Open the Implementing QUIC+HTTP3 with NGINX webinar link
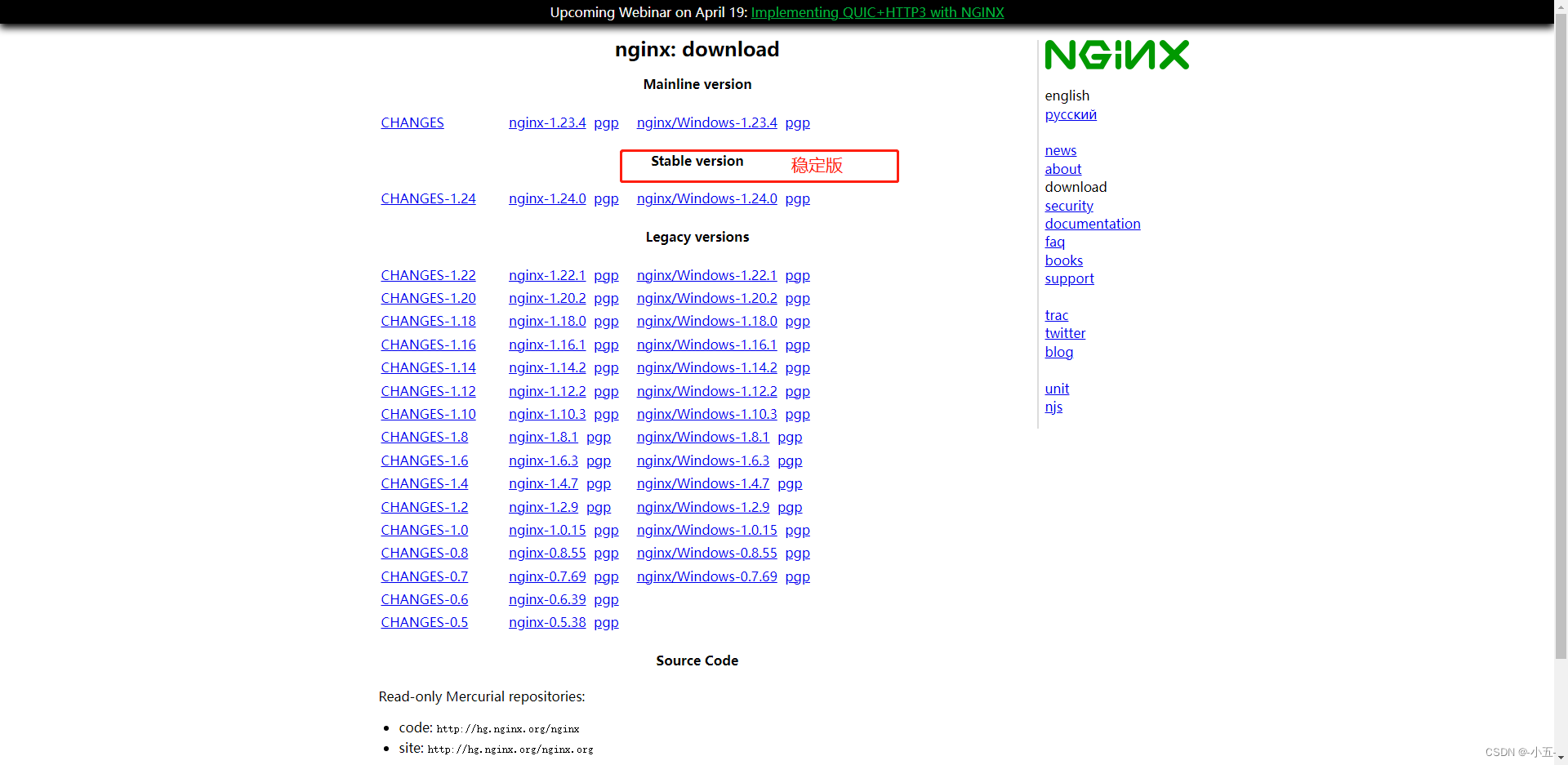 click(x=877, y=12)
